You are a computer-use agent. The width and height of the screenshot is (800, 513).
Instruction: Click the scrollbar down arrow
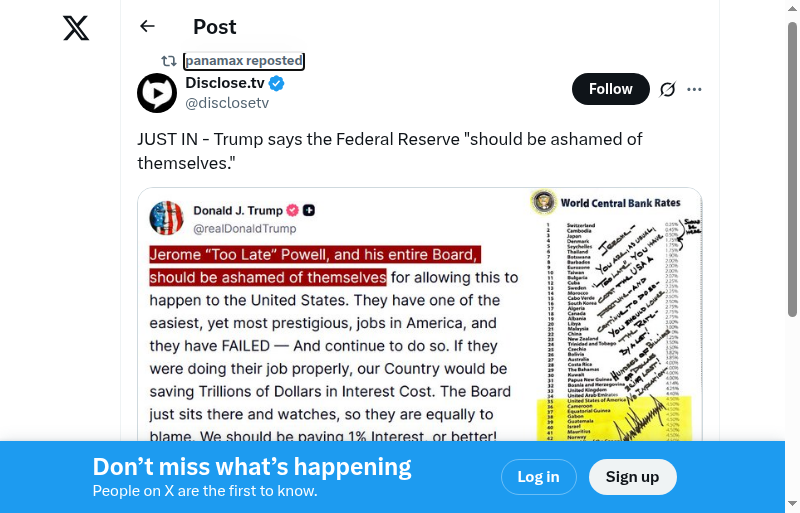click(792, 504)
